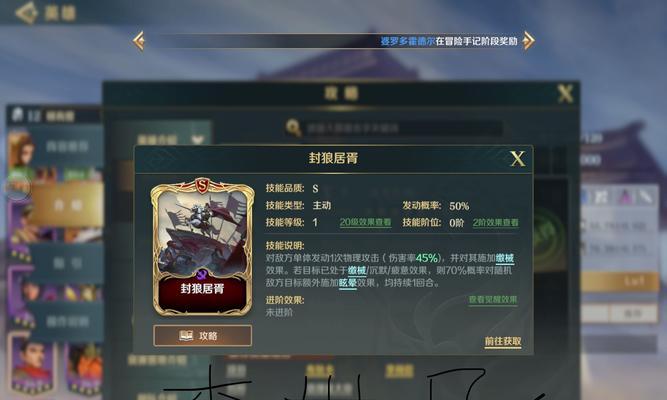Screen dimensions: 667x400
Task: Close the 攻略 strategy window
Action: pyautogui.click(x=565, y=94)
